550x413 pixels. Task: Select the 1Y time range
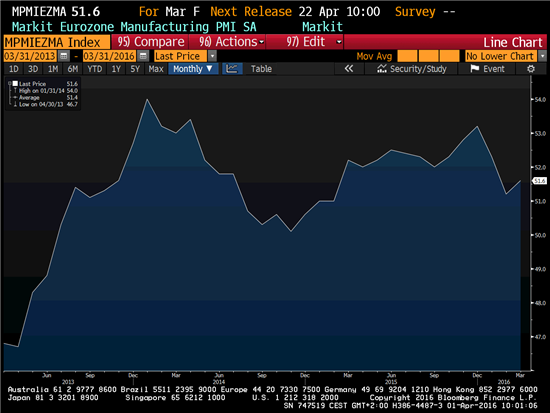[116, 69]
